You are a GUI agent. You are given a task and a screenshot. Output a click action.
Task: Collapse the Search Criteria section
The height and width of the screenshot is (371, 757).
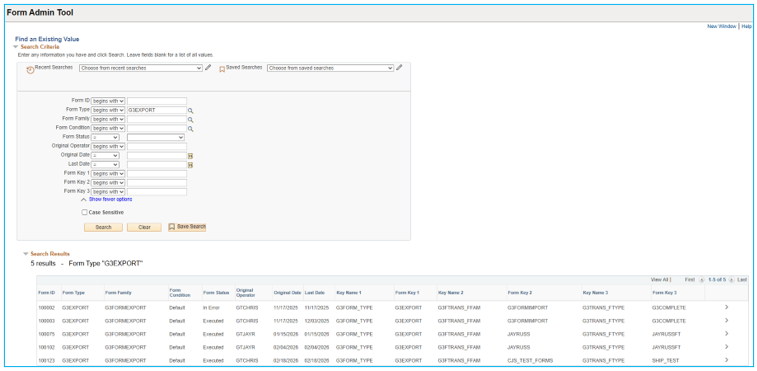15,47
